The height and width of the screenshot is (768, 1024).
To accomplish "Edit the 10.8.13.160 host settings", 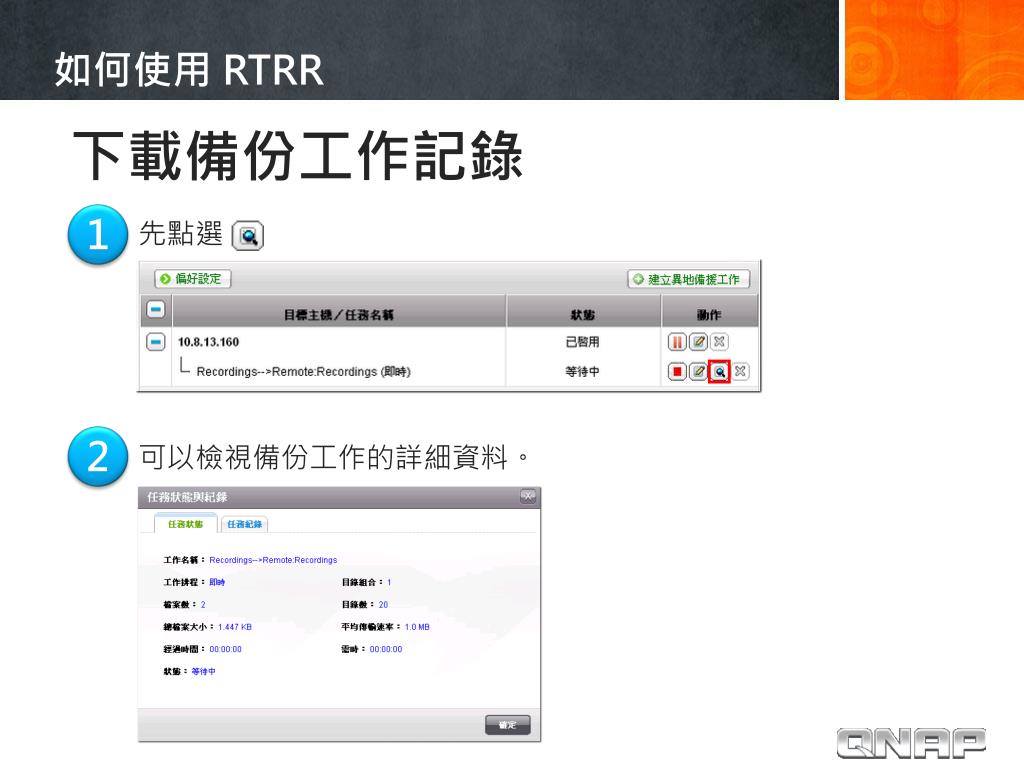I will coord(698,342).
